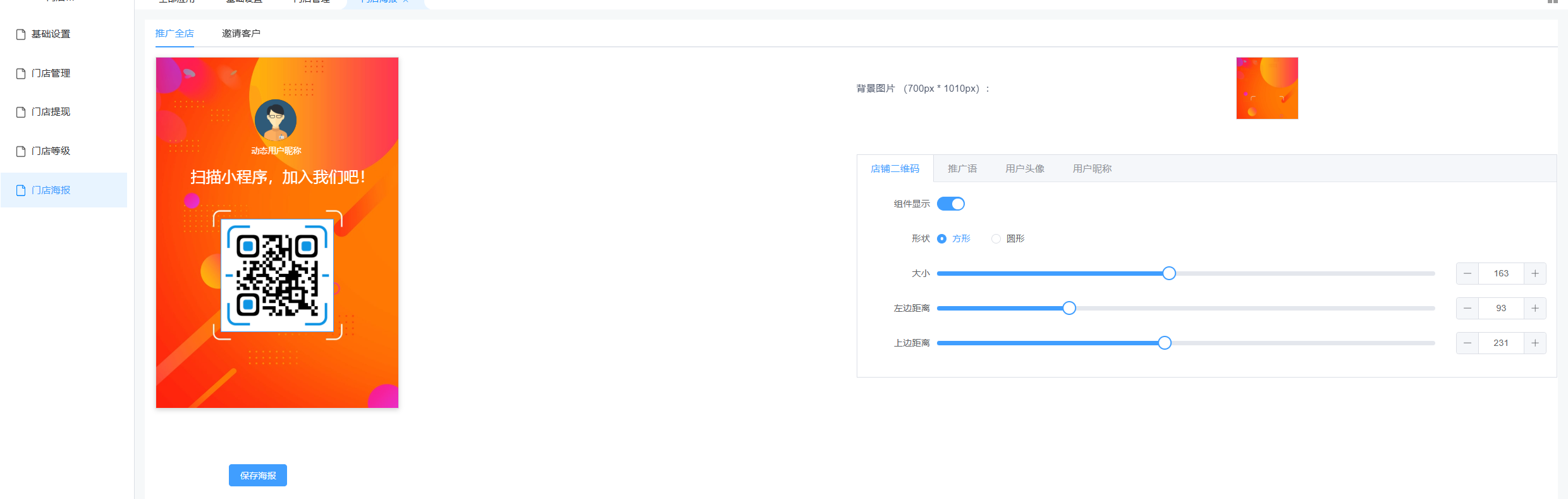Select the 方形 shape radio option

click(954, 238)
